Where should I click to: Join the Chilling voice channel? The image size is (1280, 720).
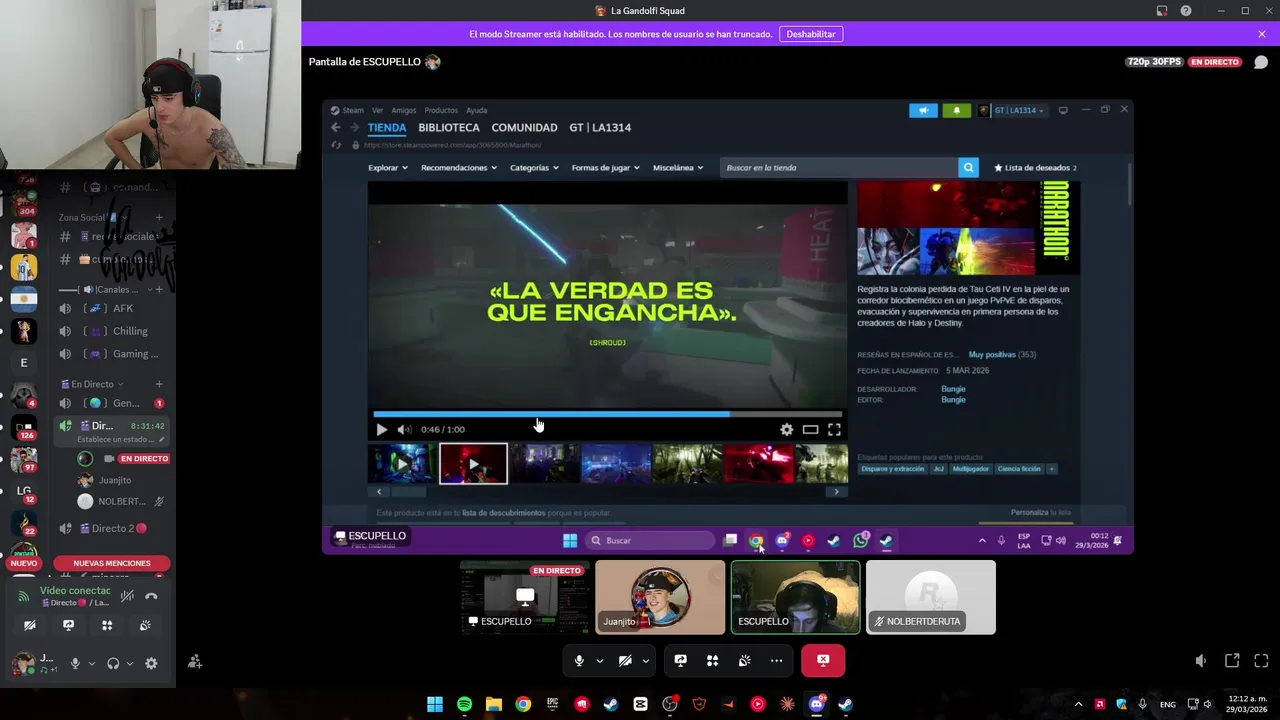coord(110,331)
